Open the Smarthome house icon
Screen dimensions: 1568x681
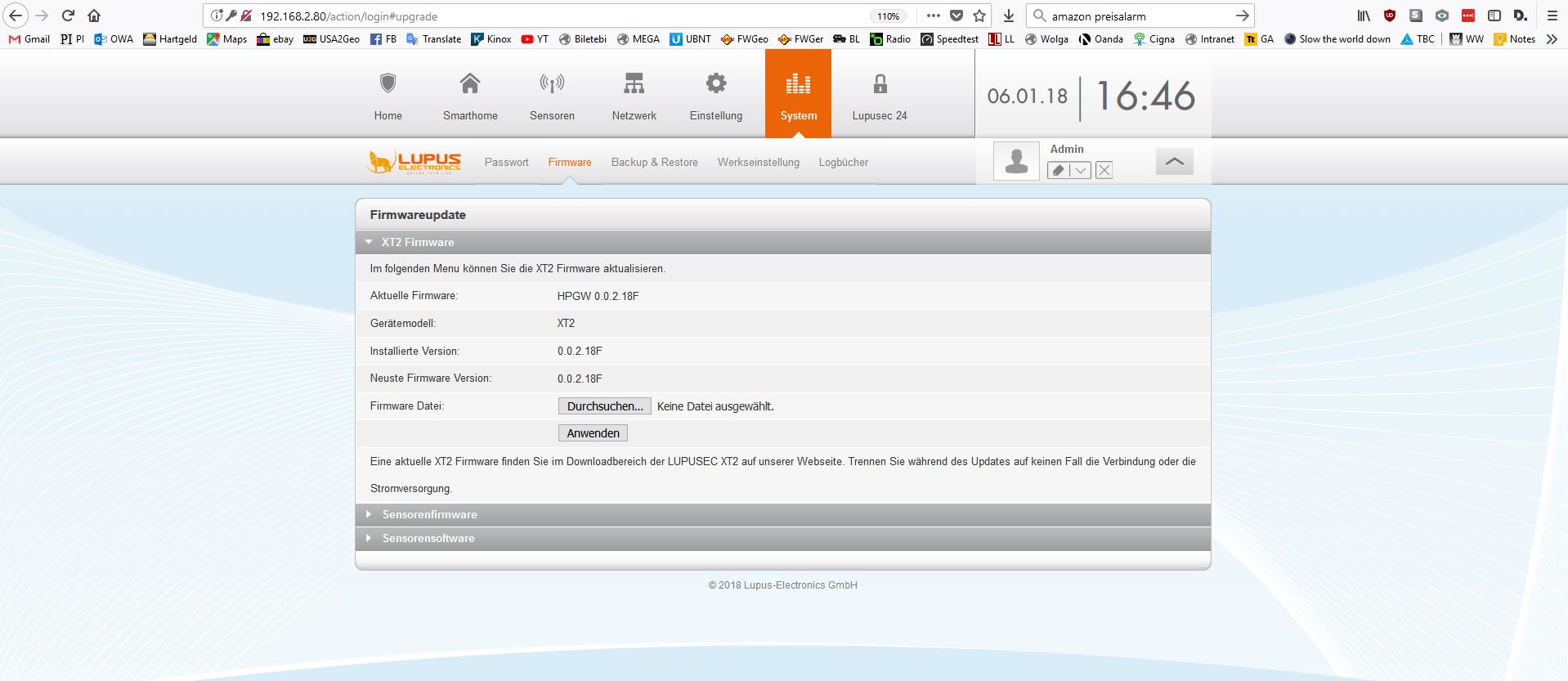[x=470, y=83]
